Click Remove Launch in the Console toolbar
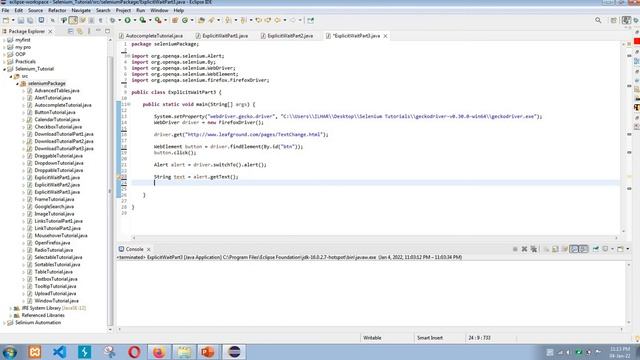 click(x=524, y=249)
